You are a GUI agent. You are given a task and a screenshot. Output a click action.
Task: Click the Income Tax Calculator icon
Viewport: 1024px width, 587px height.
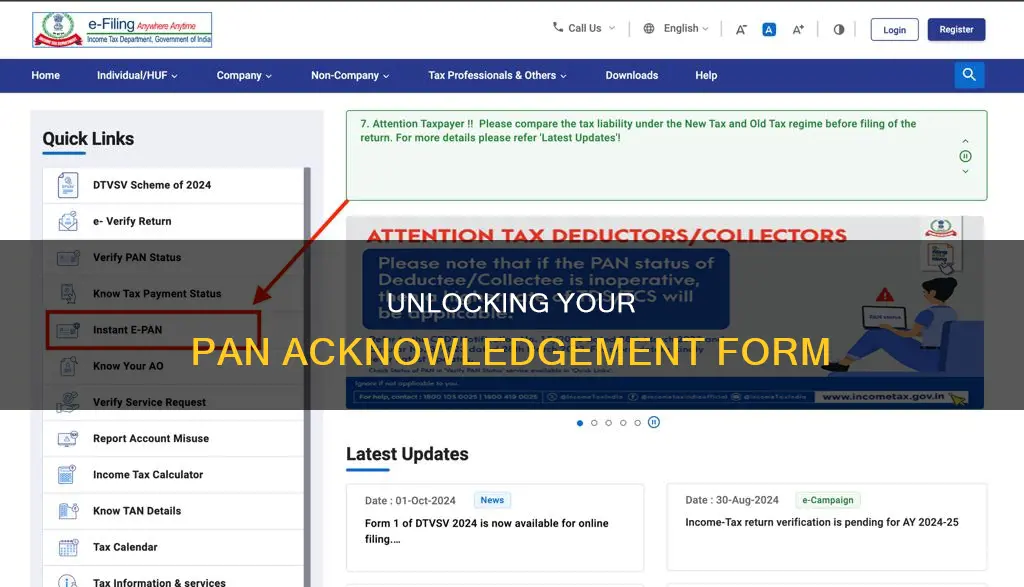[68, 475]
